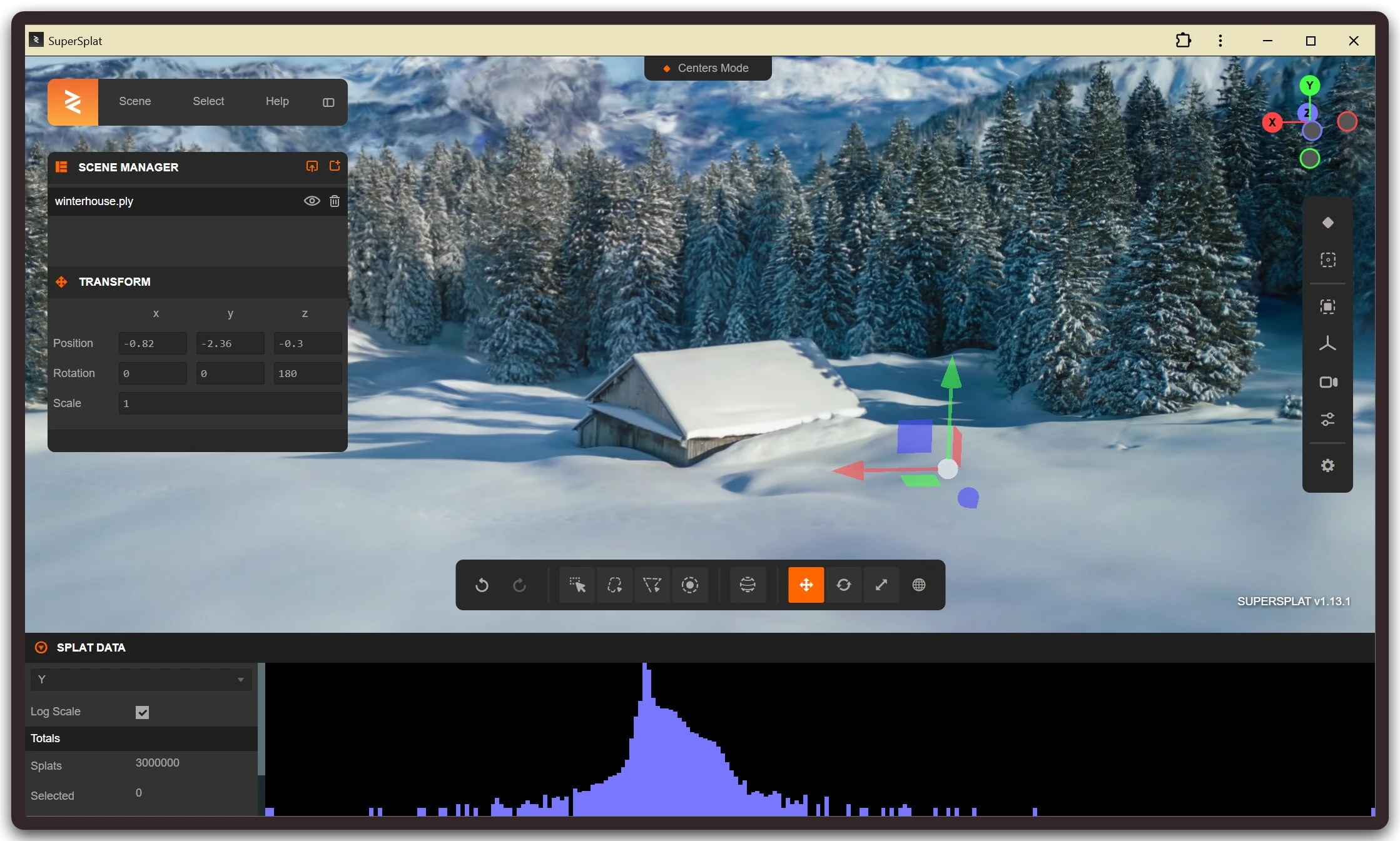Image resolution: width=1400 pixels, height=841 pixels.
Task: Open the Scene menu
Action: click(x=134, y=101)
